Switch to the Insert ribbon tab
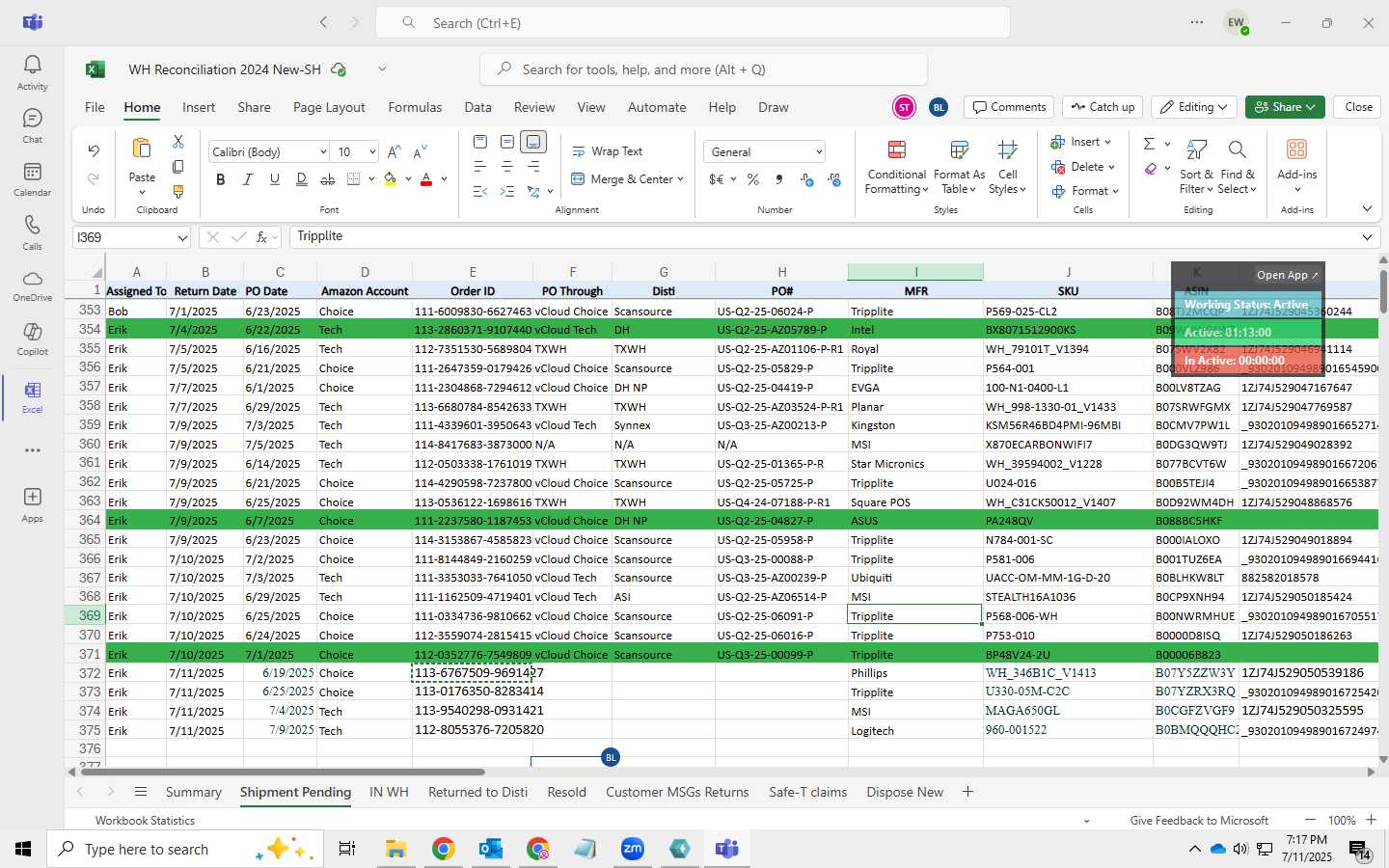Viewport: 1389px width, 868px height. [x=199, y=107]
